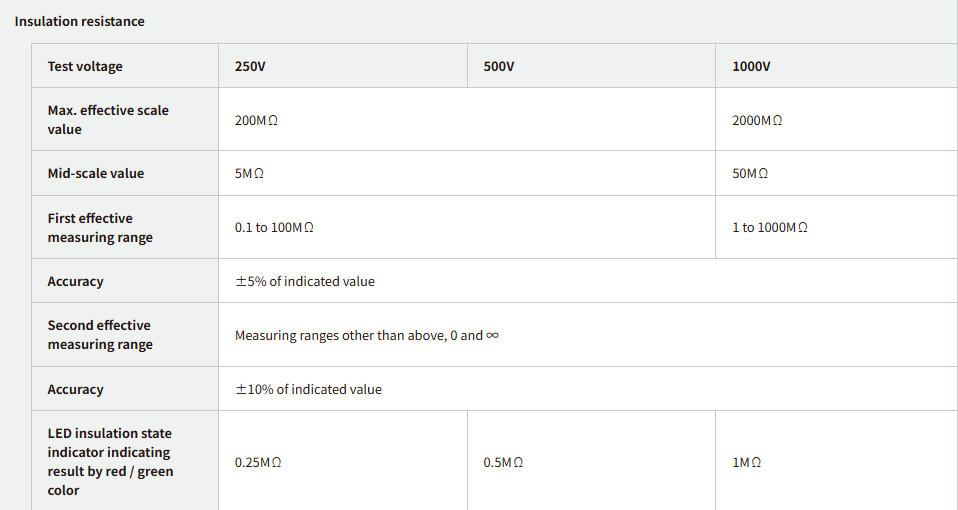
Task: Click the Insulation resistance section heading
Action: 79,21
